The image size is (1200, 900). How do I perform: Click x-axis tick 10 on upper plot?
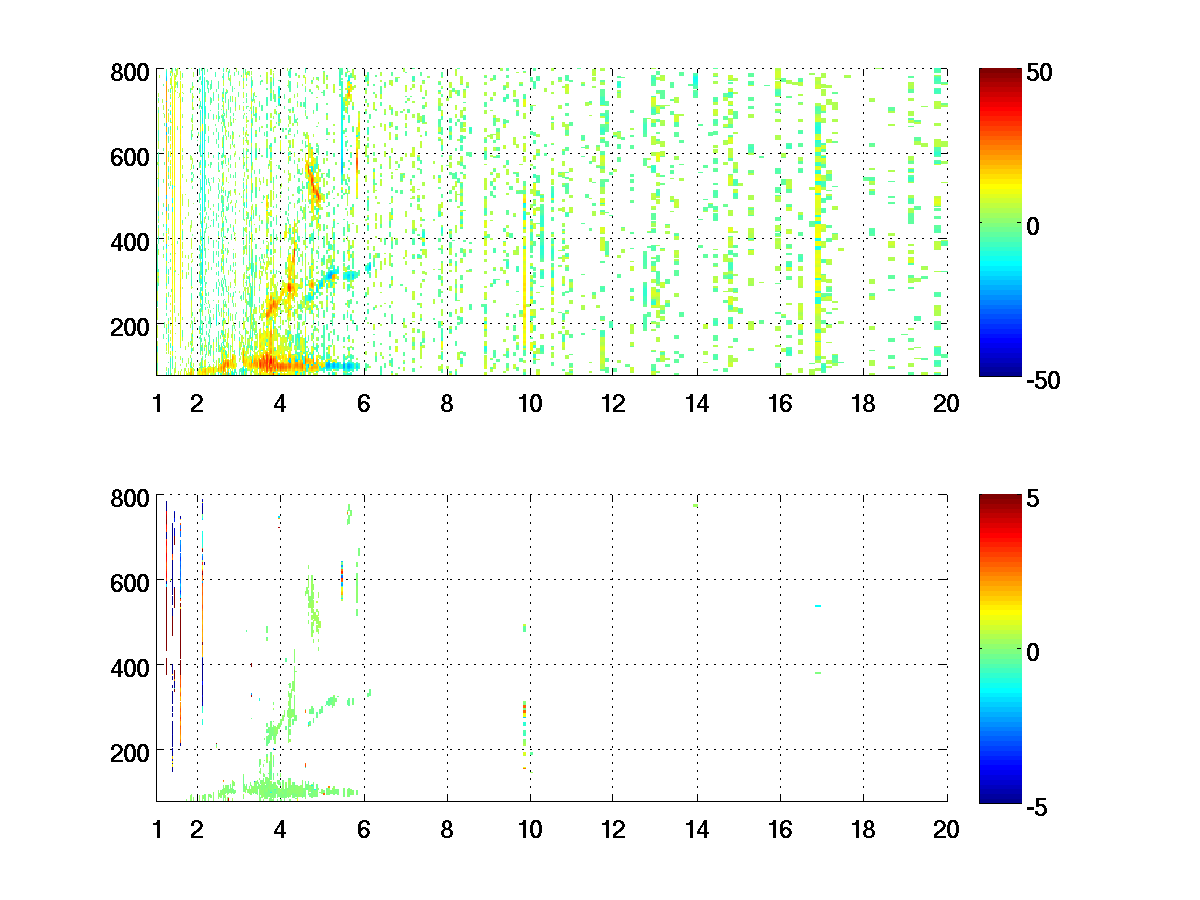pos(530,404)
